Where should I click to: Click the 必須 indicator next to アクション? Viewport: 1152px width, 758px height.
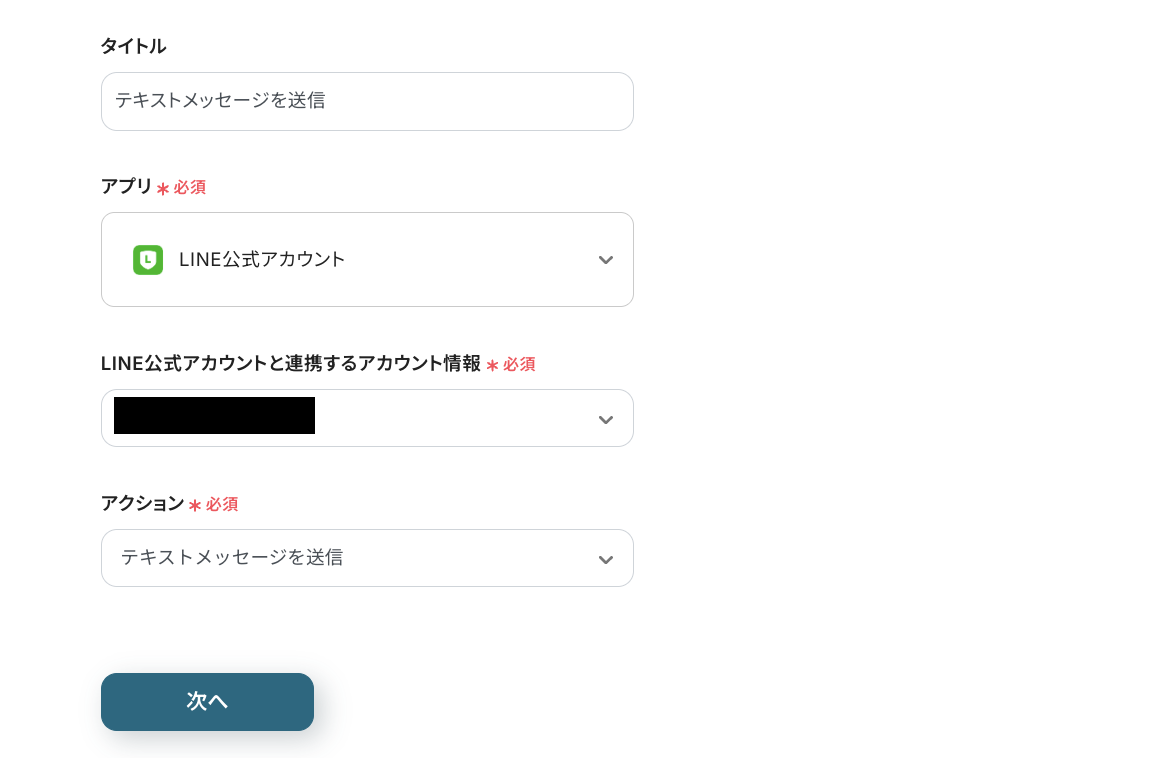tap(213, 504)
